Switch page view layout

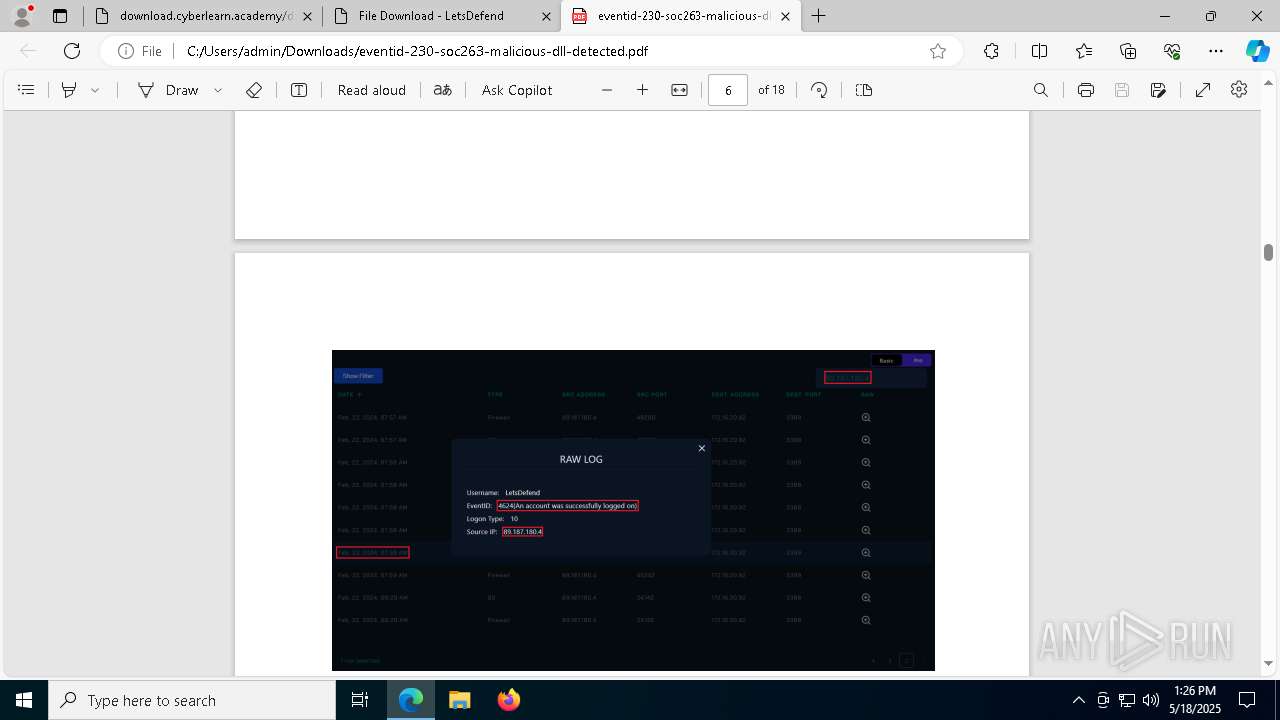pos(864,90)
